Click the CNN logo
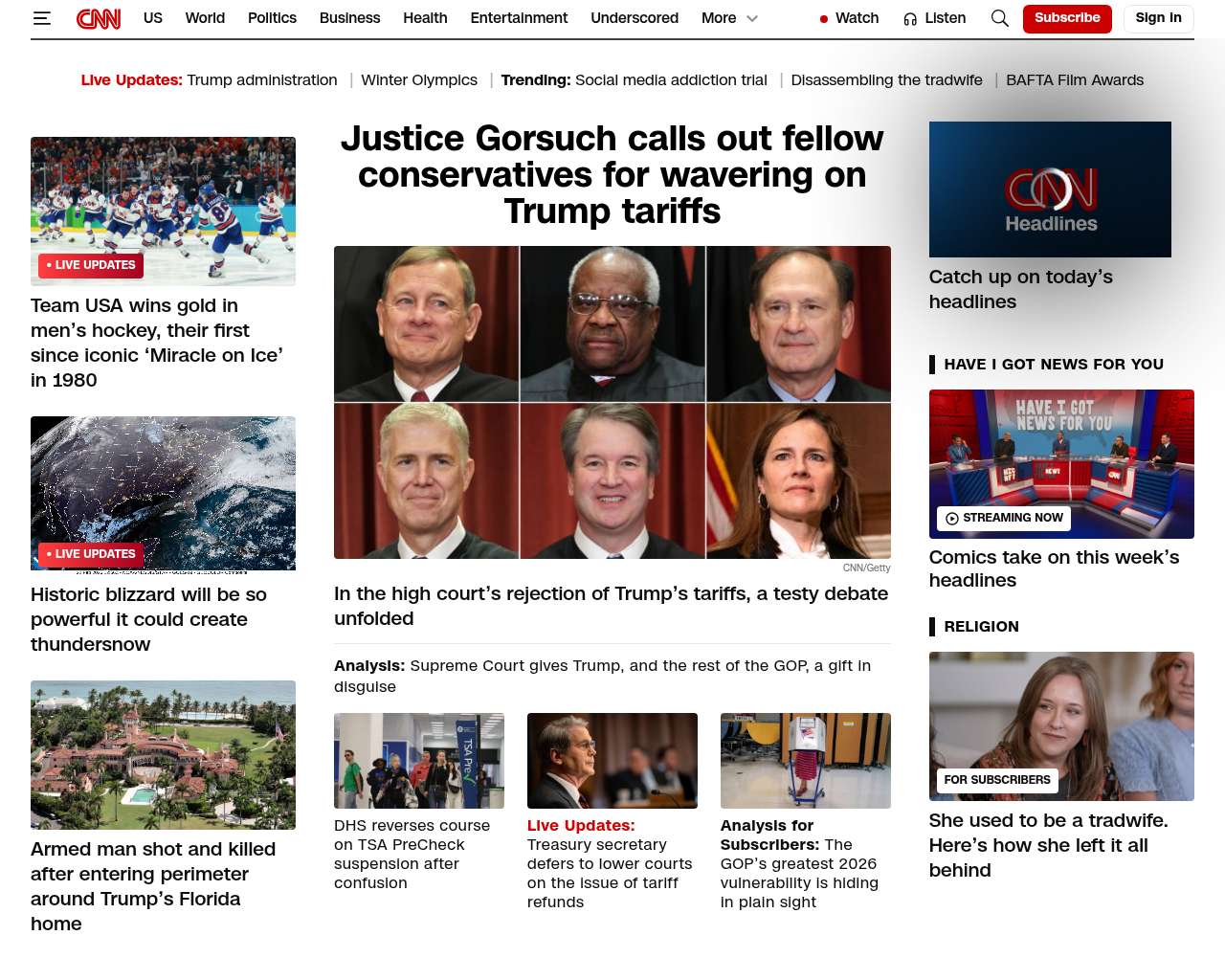This screenshot has height=980, width=1225. tap(99, 18)
